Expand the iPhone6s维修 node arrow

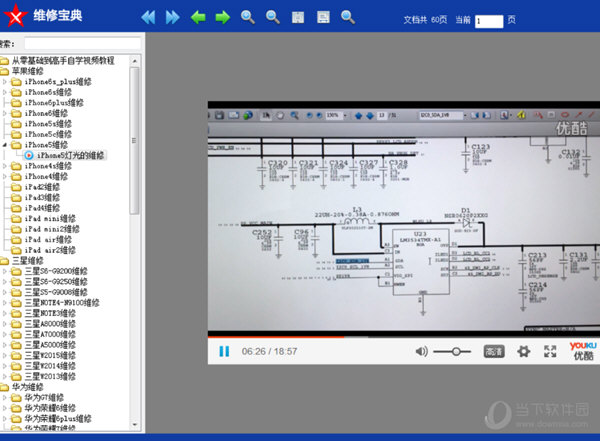(x=5, y=92)
